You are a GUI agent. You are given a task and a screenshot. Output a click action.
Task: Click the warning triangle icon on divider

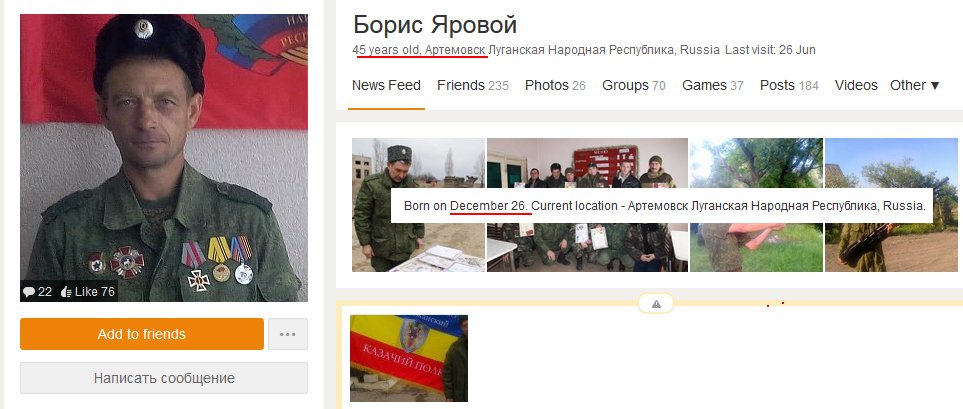[656, 303]
